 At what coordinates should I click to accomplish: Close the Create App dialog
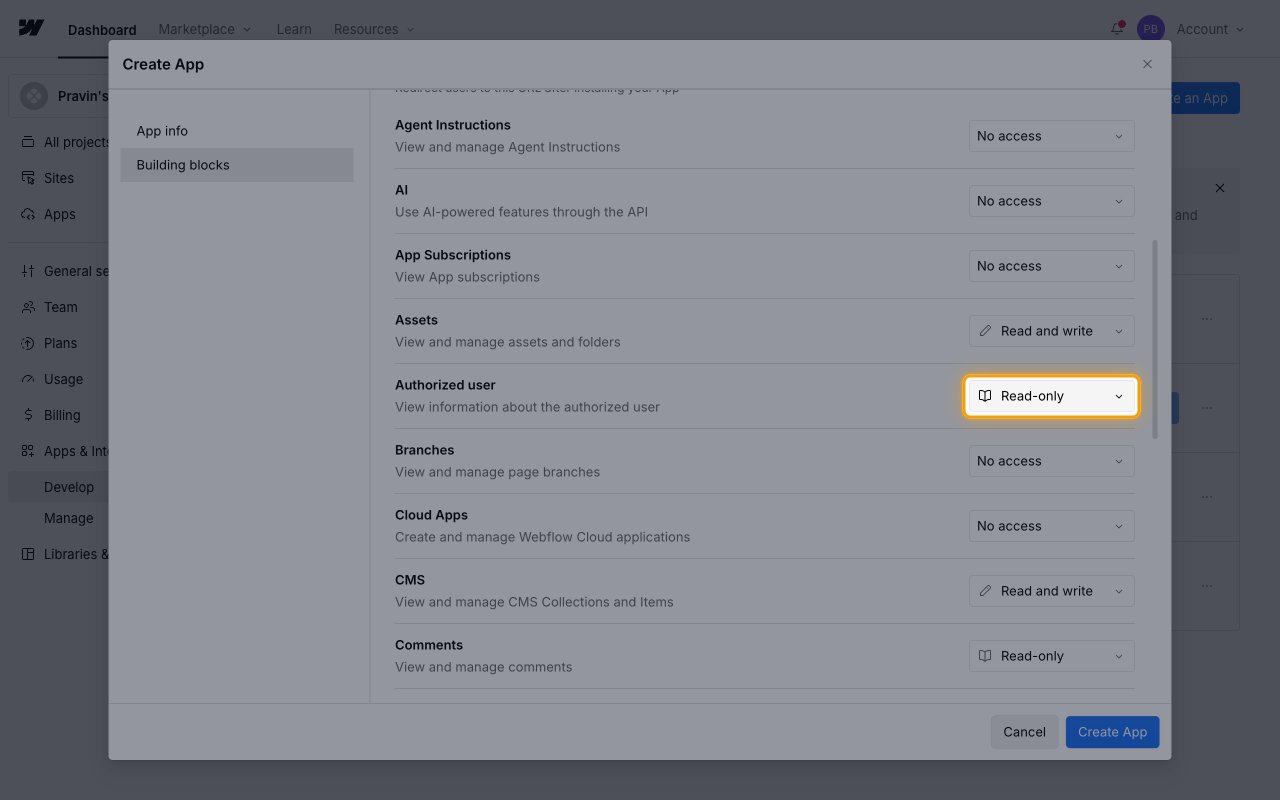1147,64
